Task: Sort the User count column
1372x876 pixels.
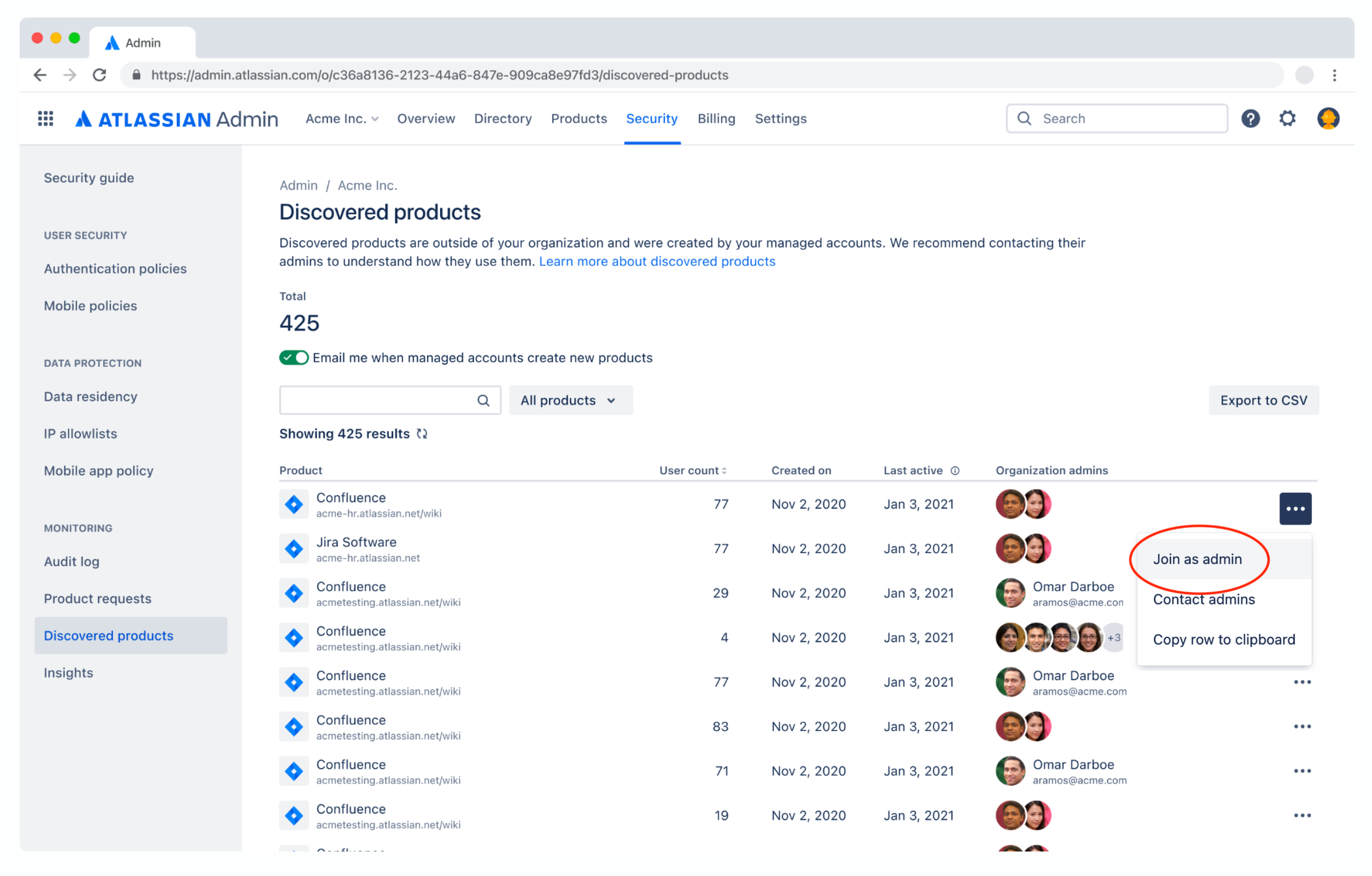Action: 724,470
